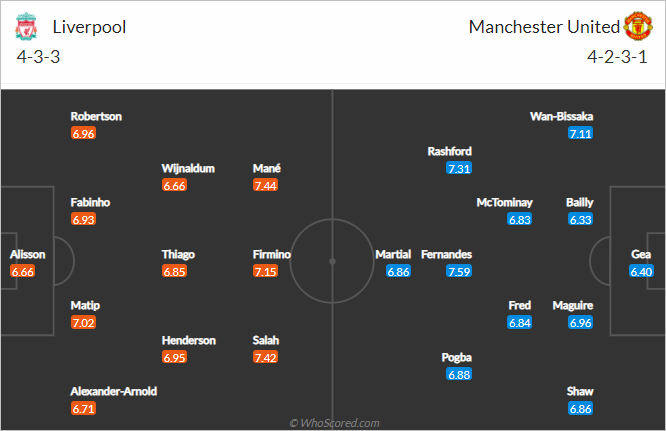Select Firmino's 7.15 rating badge
666x431 pixels.
265,271
